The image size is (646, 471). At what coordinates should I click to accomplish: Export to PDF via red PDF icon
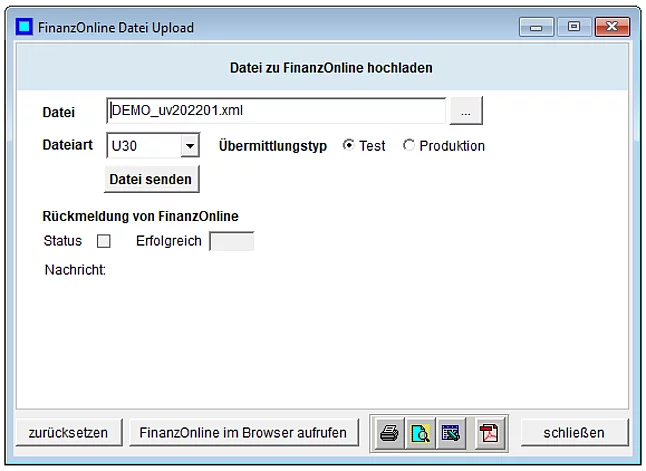[x=489, y=433]
